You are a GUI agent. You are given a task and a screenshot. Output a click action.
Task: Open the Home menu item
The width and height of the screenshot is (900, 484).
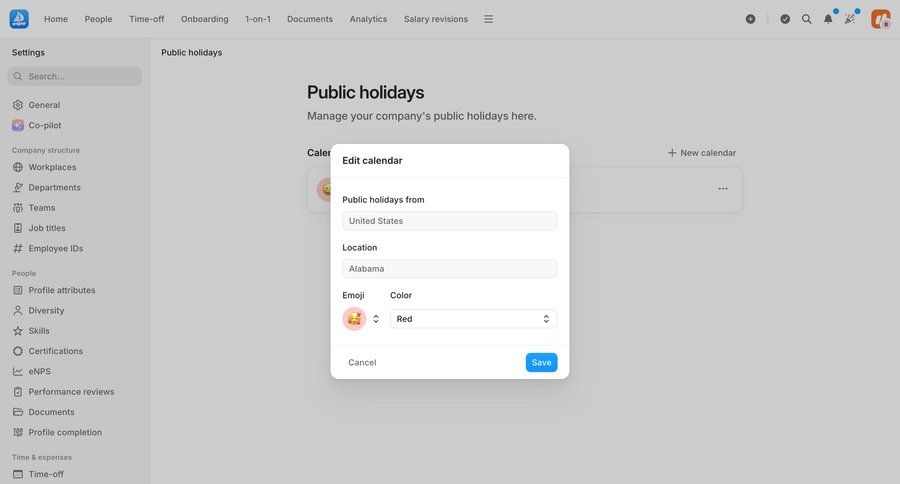[56, 19]
